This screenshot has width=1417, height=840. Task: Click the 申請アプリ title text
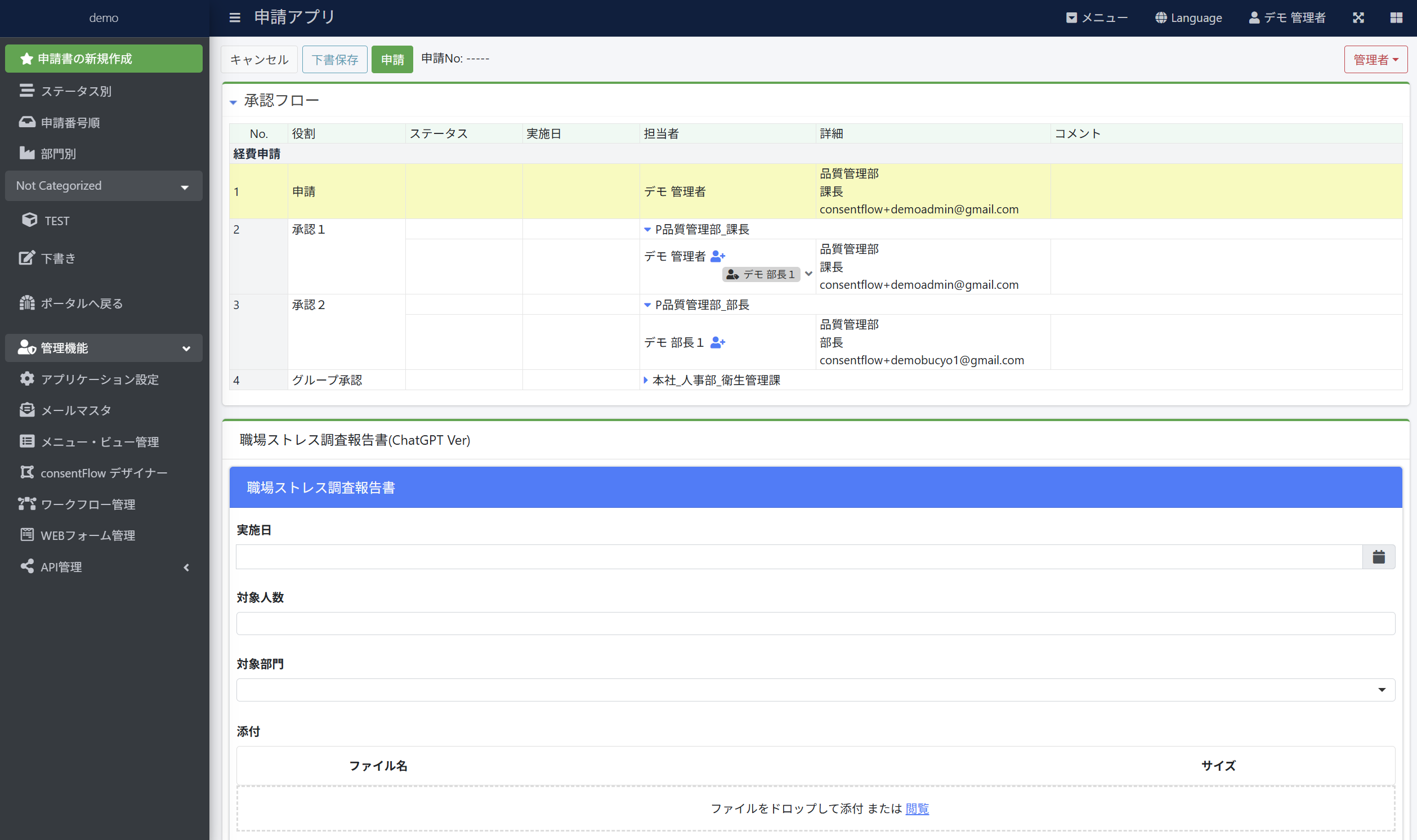coord(294,17)
